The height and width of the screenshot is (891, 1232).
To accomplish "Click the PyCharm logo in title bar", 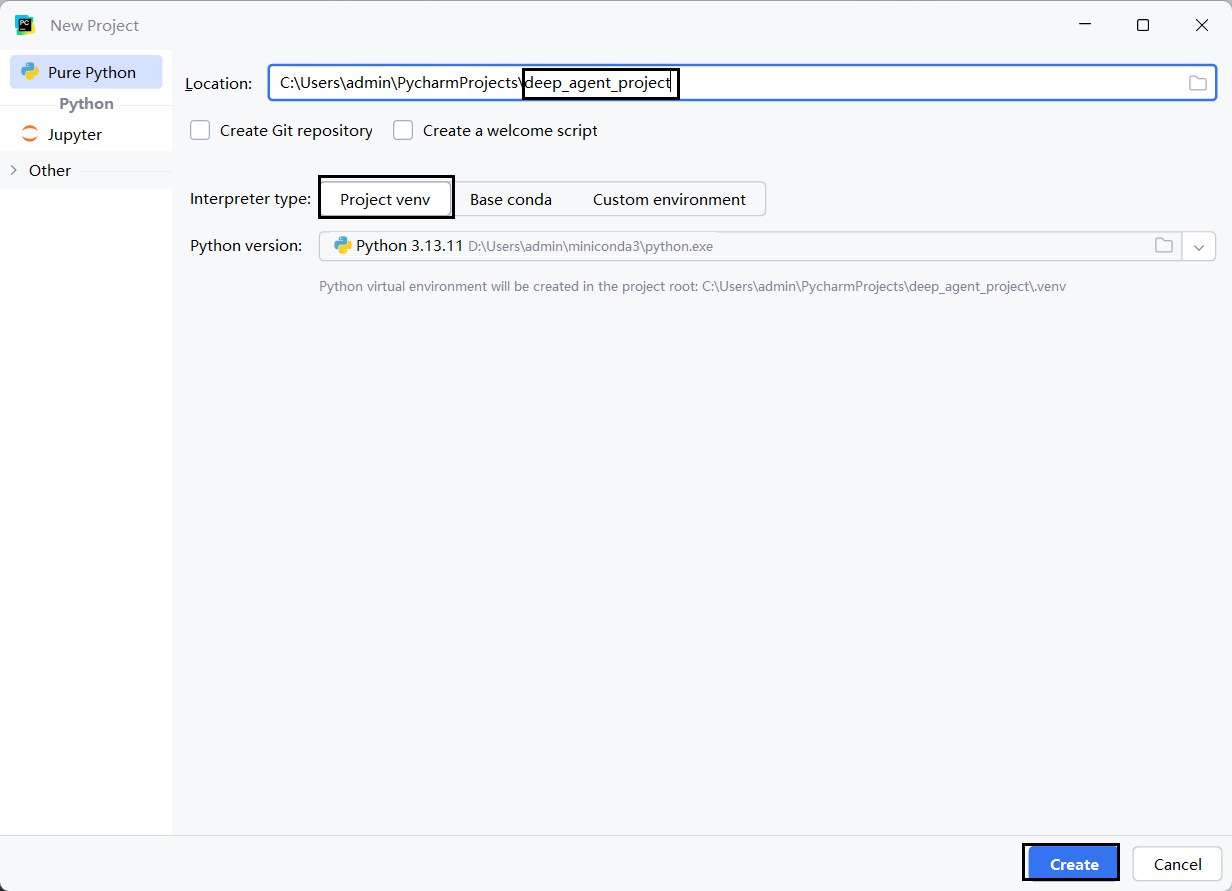I will [x=25, y=25].
